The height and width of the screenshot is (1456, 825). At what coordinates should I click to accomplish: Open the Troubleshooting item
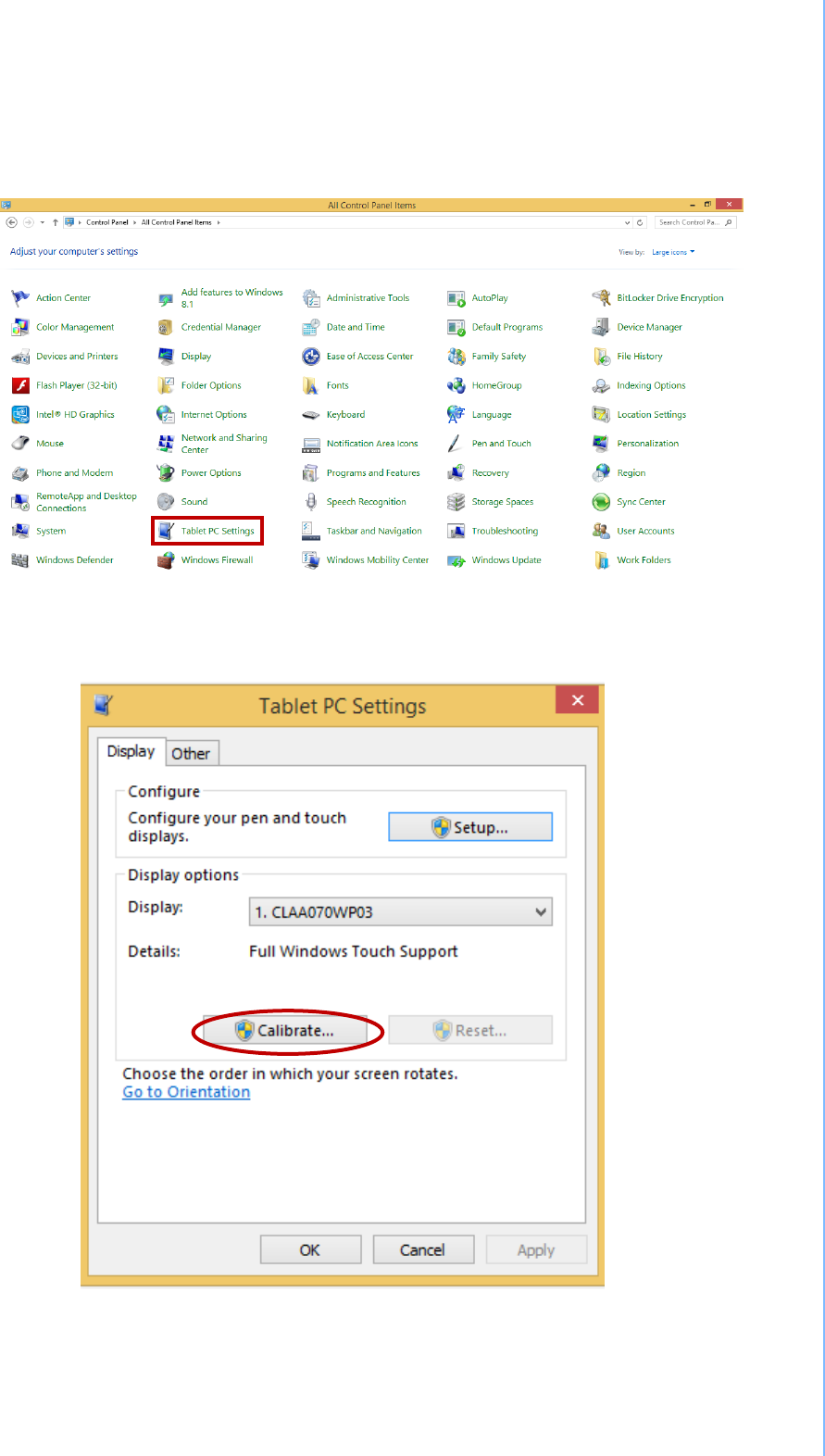505,531
